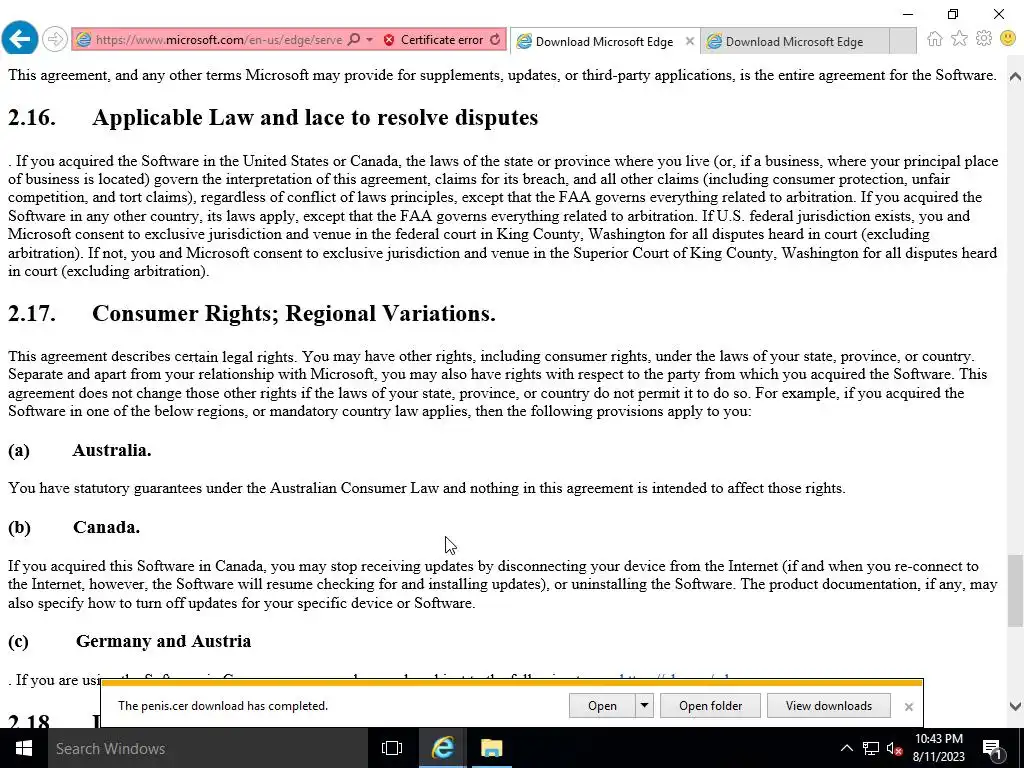Switch to second Download Microsoft Edge tab
This screenshot has width=1024, height=768.
(794, 42)
